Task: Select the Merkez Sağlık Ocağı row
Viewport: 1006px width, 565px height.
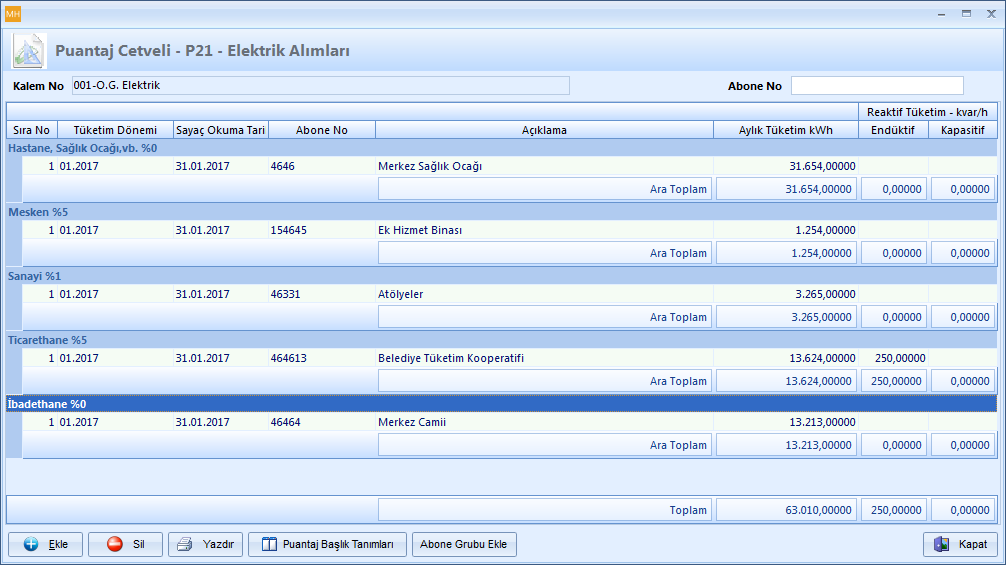Action: click(430, 166)
